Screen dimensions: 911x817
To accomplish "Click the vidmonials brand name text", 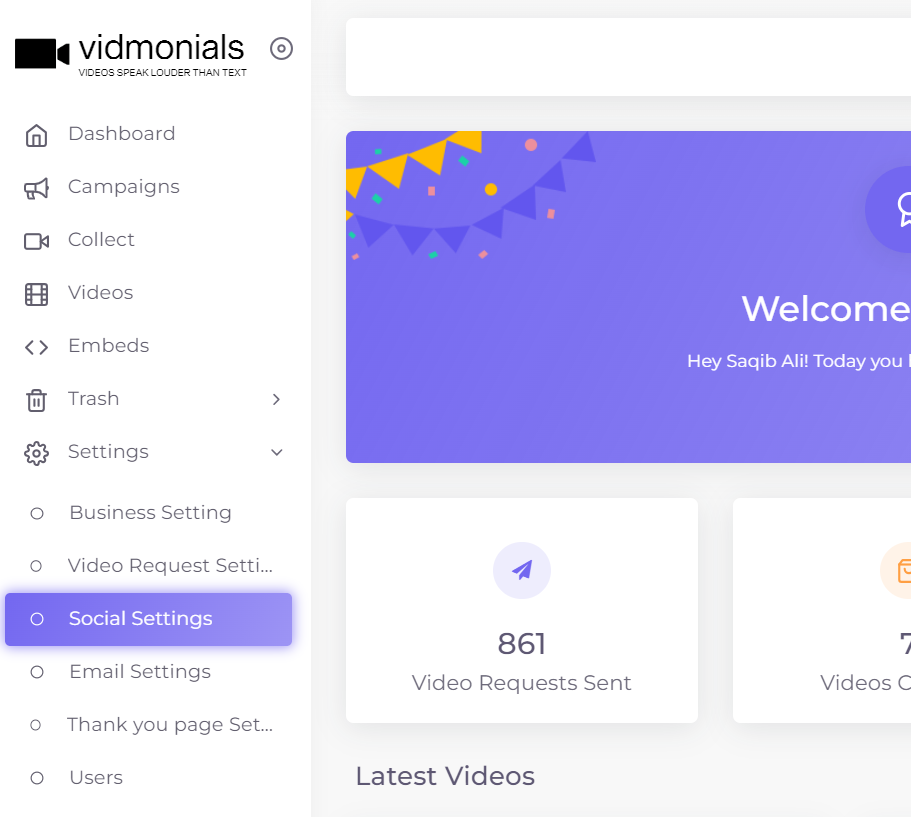I will coord(162,47).
